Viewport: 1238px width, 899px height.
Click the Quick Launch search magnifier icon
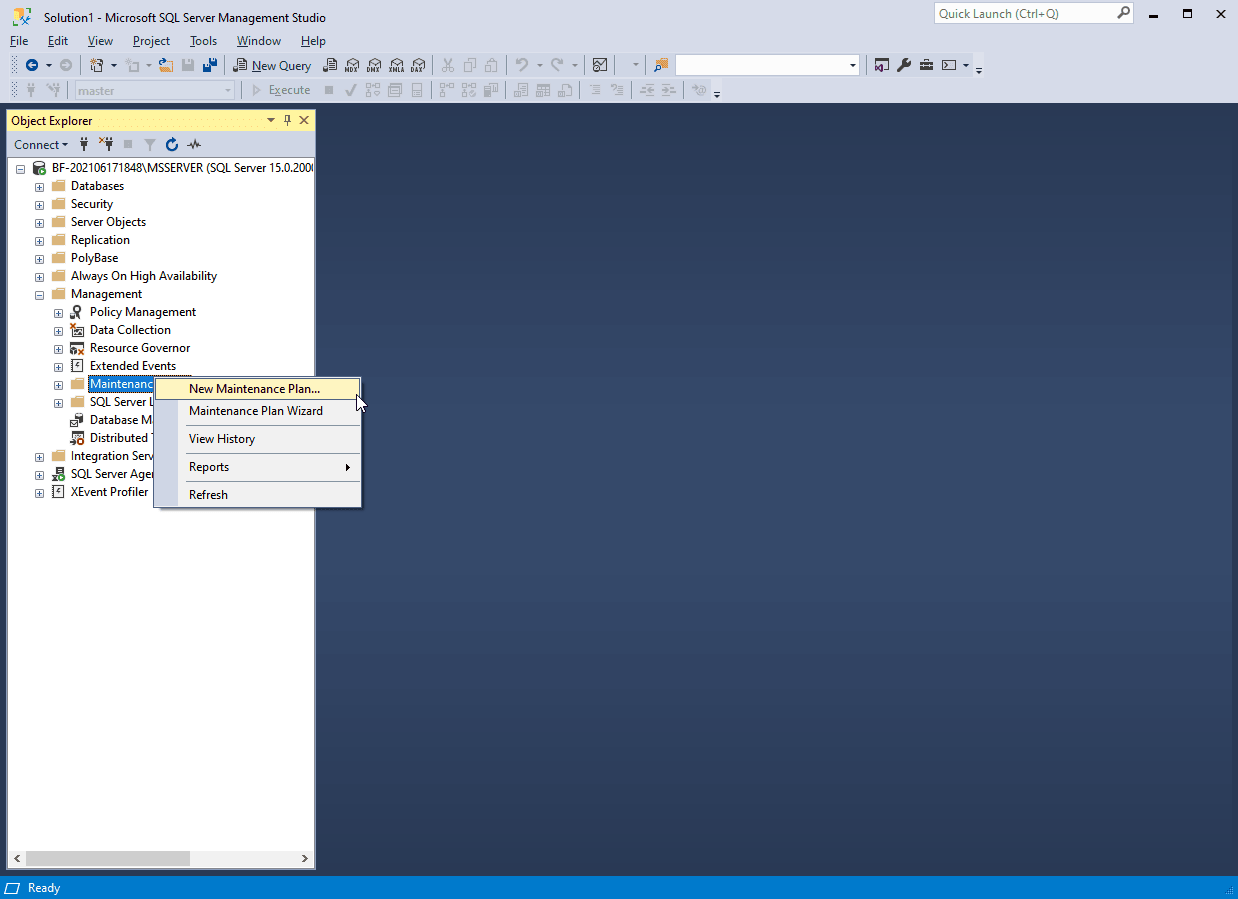(x=1123, y=14)
